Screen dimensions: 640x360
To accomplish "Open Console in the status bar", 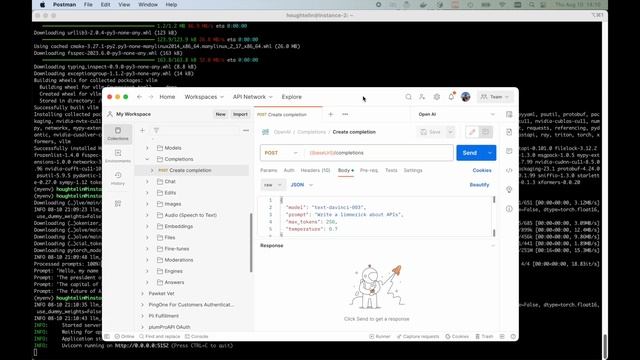I will pos(196,336).
